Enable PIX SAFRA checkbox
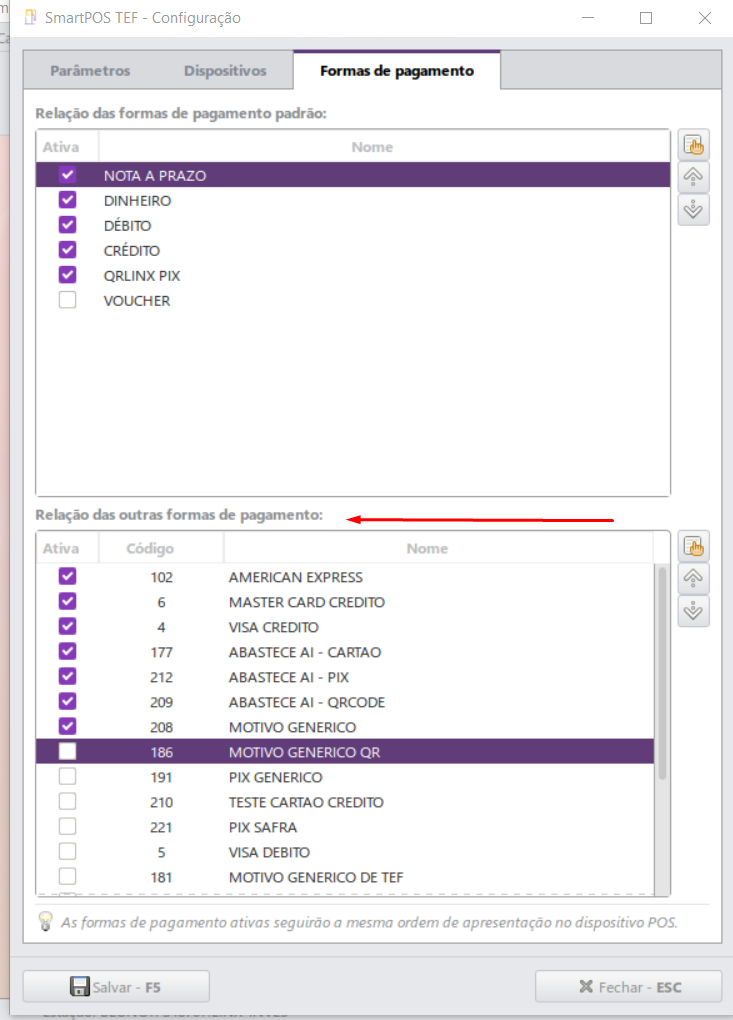 (67, 826)
